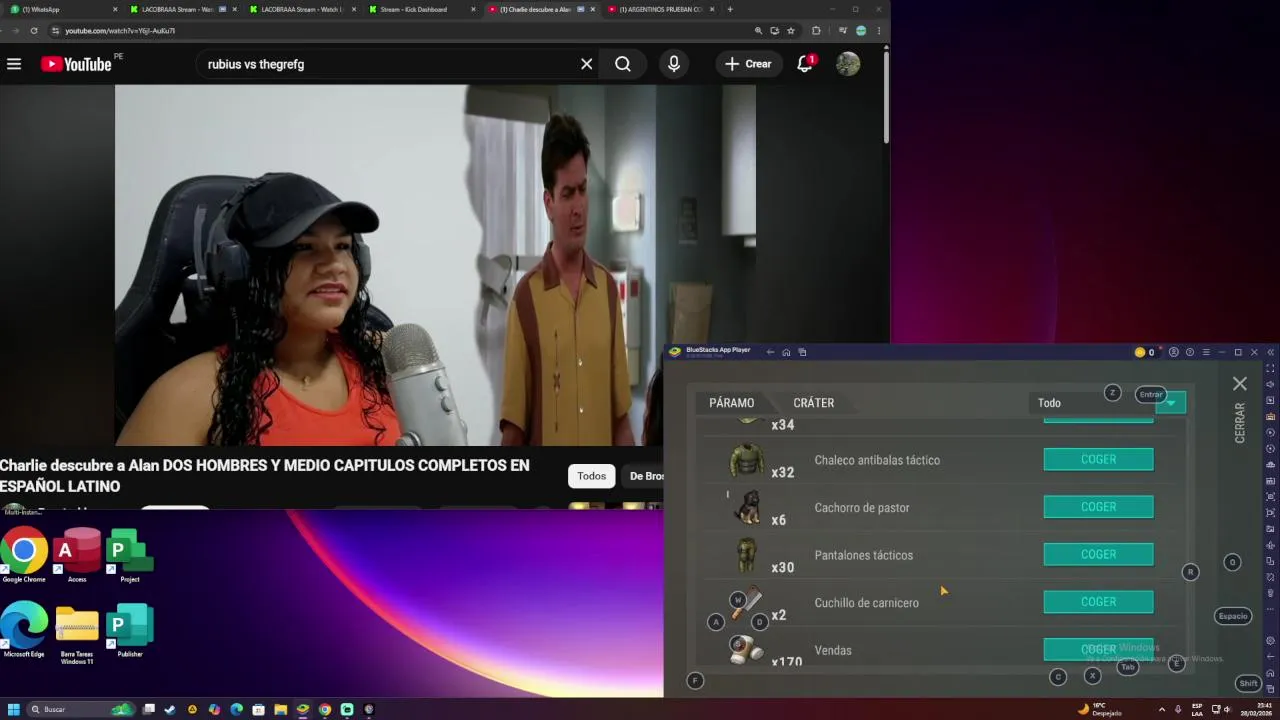Open File Explorer from taskbar
The image size is (1280, 720).
[x=281, y=710]
